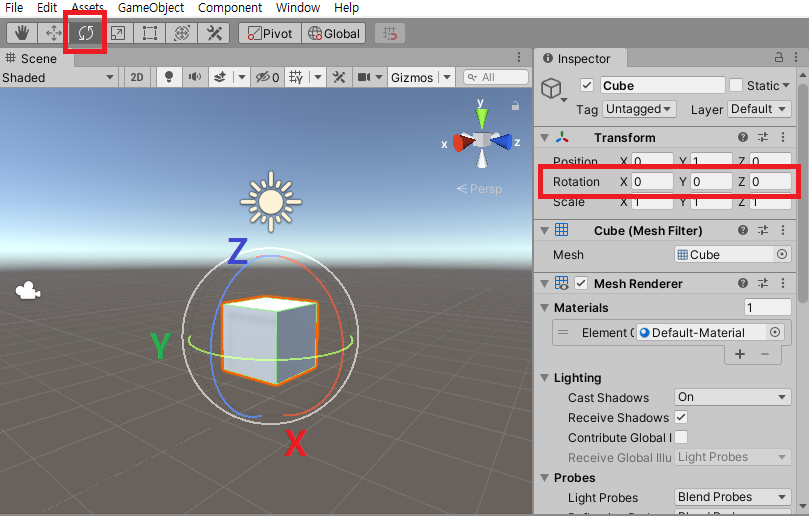
Task: Select the camera icon in scene
Action: coord(28,291)
